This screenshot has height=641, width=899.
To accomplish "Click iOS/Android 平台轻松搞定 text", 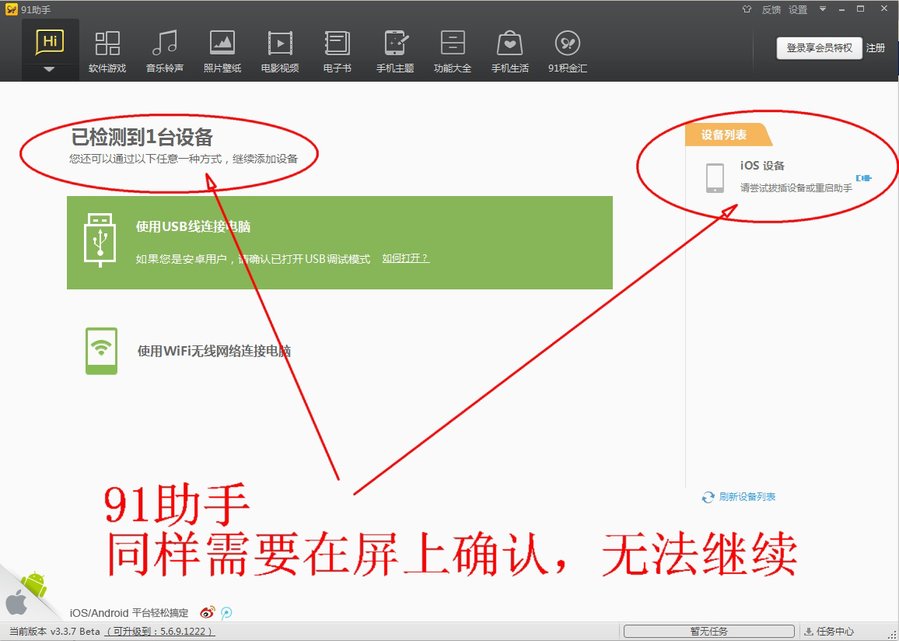I will pyautogui.click(x=129, y=613).
